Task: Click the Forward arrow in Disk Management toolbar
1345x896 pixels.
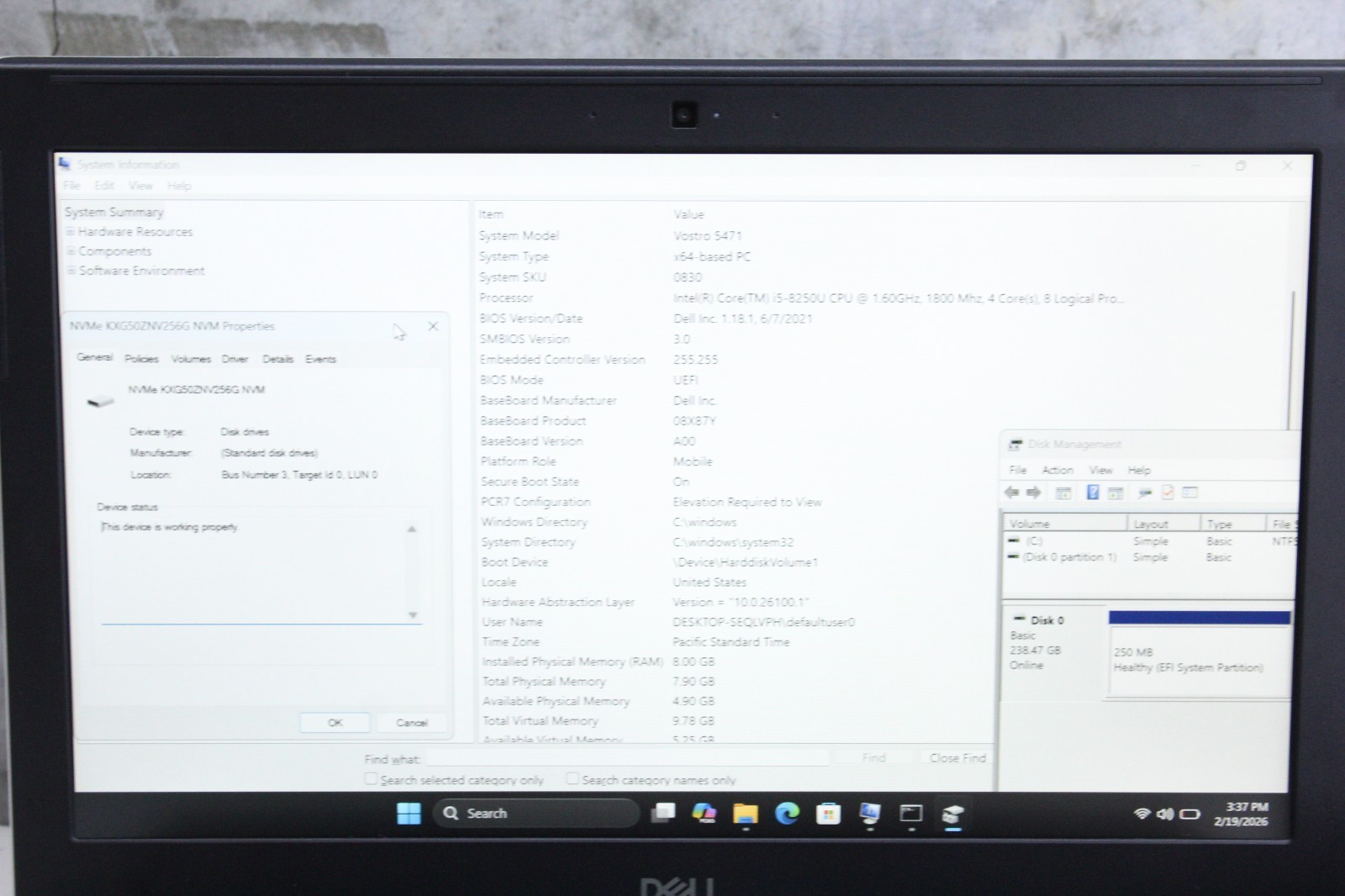Action: point(1034,493)
